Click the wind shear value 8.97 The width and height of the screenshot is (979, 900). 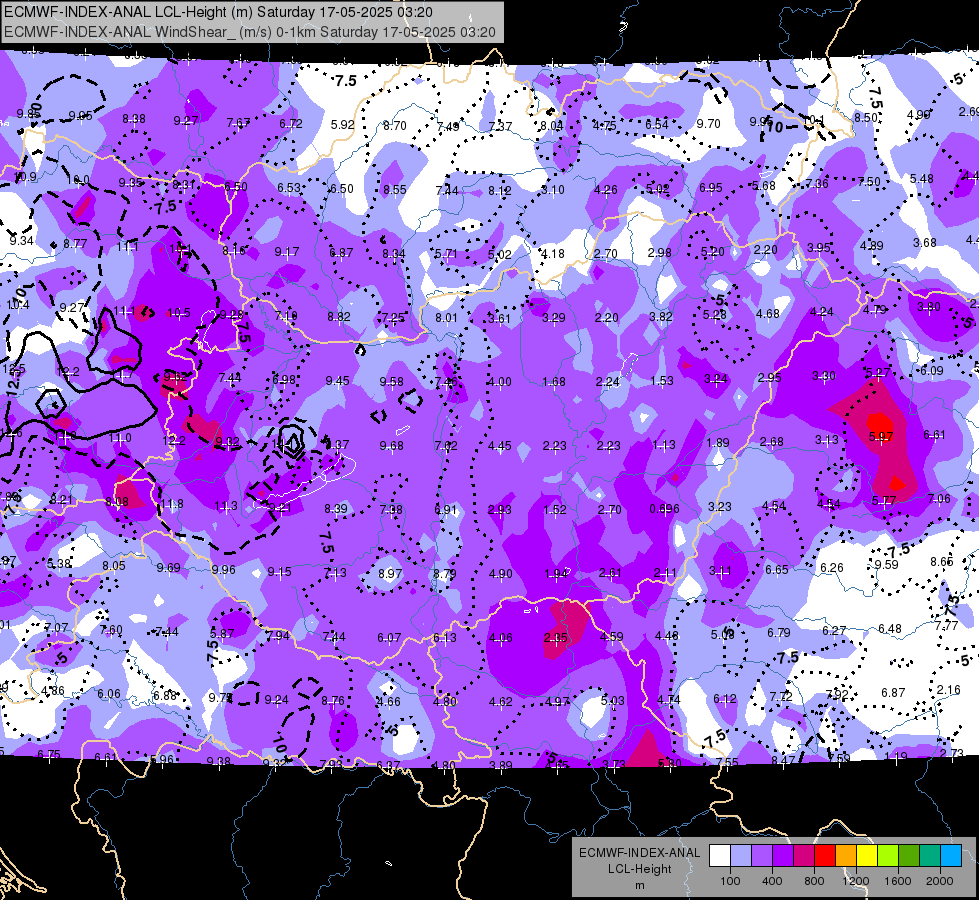point(390,573)
